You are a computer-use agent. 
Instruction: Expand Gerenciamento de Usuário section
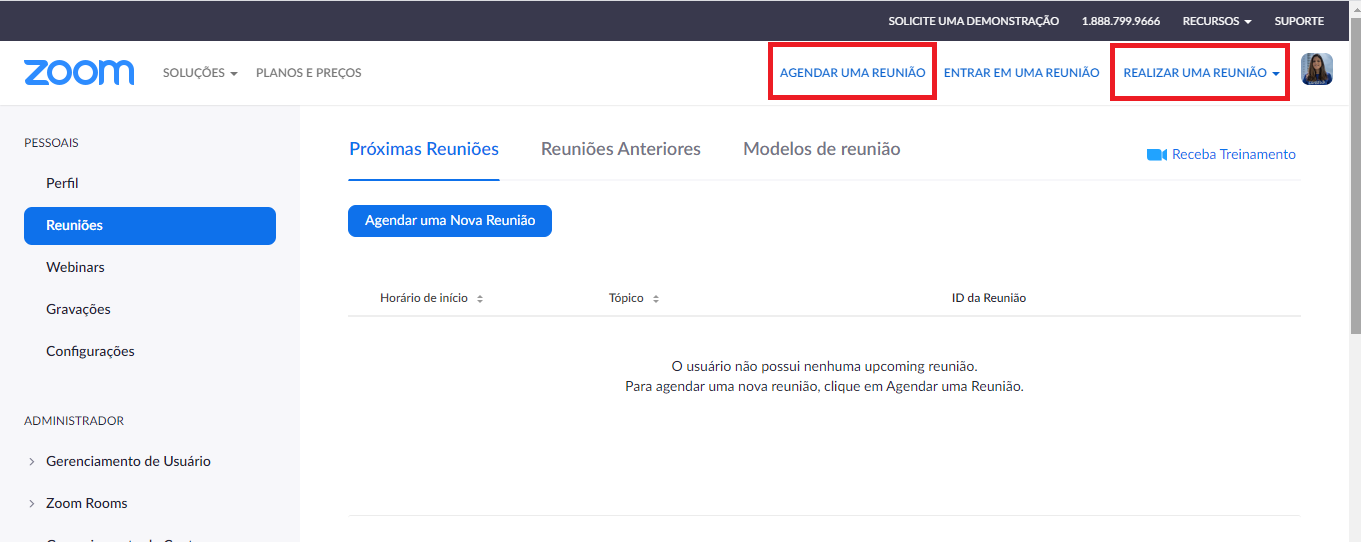coord(120,461)
